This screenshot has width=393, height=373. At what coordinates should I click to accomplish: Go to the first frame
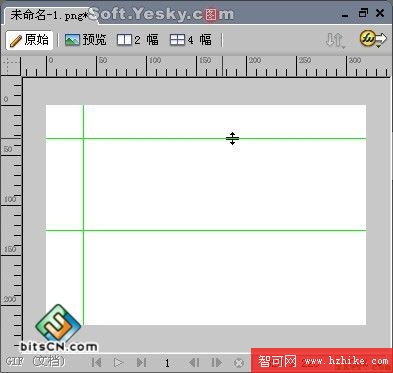(x=96, y=362)
